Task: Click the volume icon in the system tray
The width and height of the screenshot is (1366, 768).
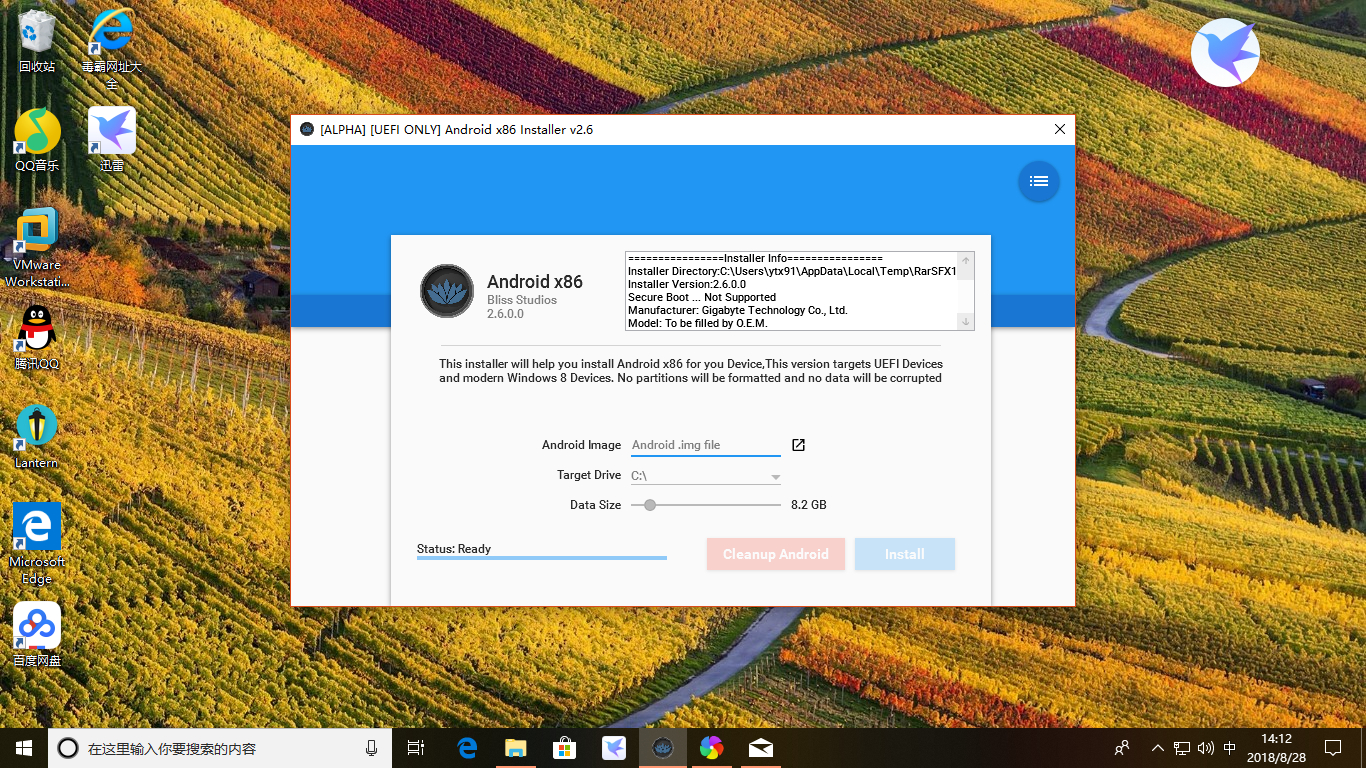Action: [x=1205, y=748]
